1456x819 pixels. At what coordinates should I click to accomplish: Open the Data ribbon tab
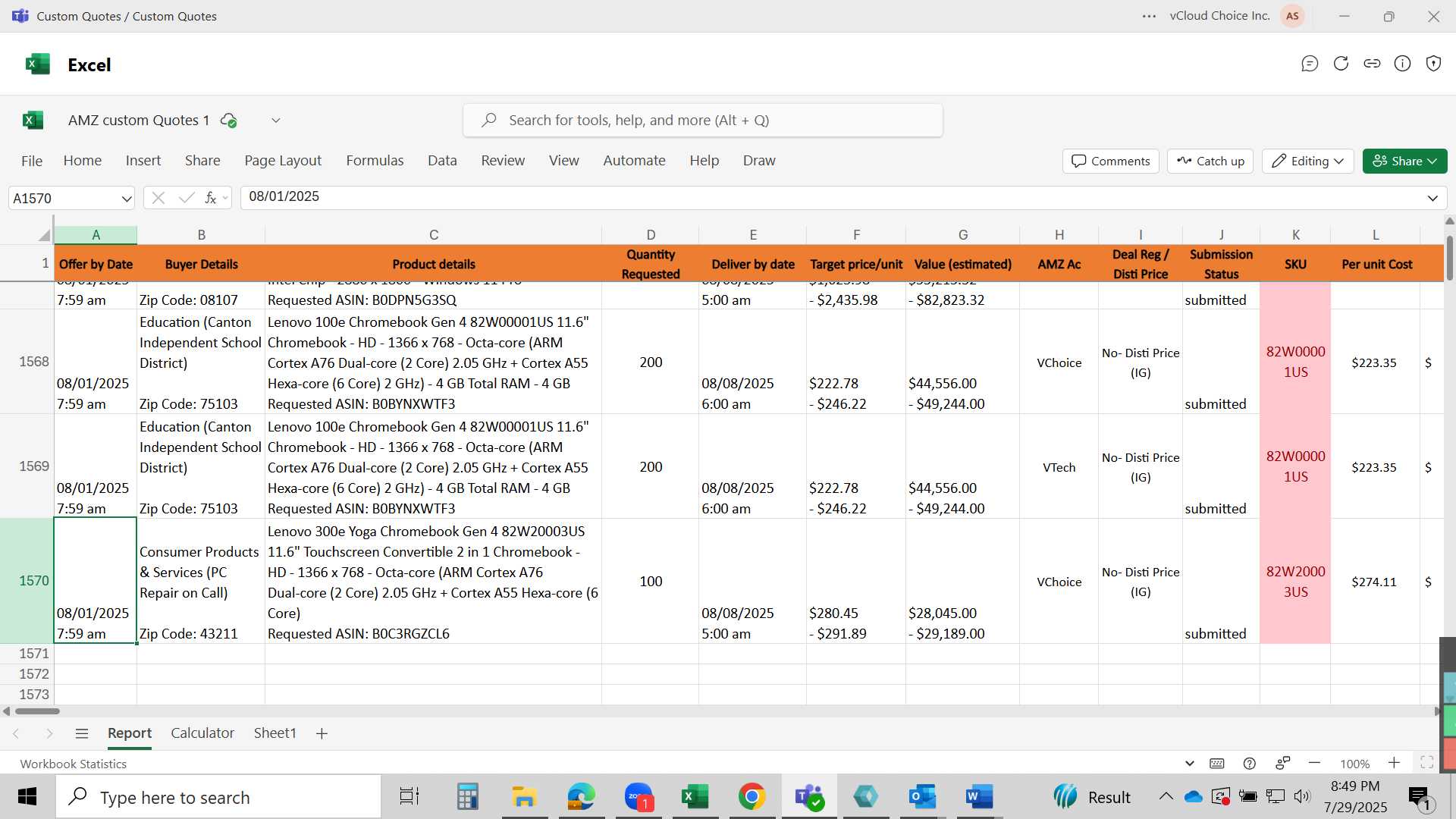(x=442, y=161)
